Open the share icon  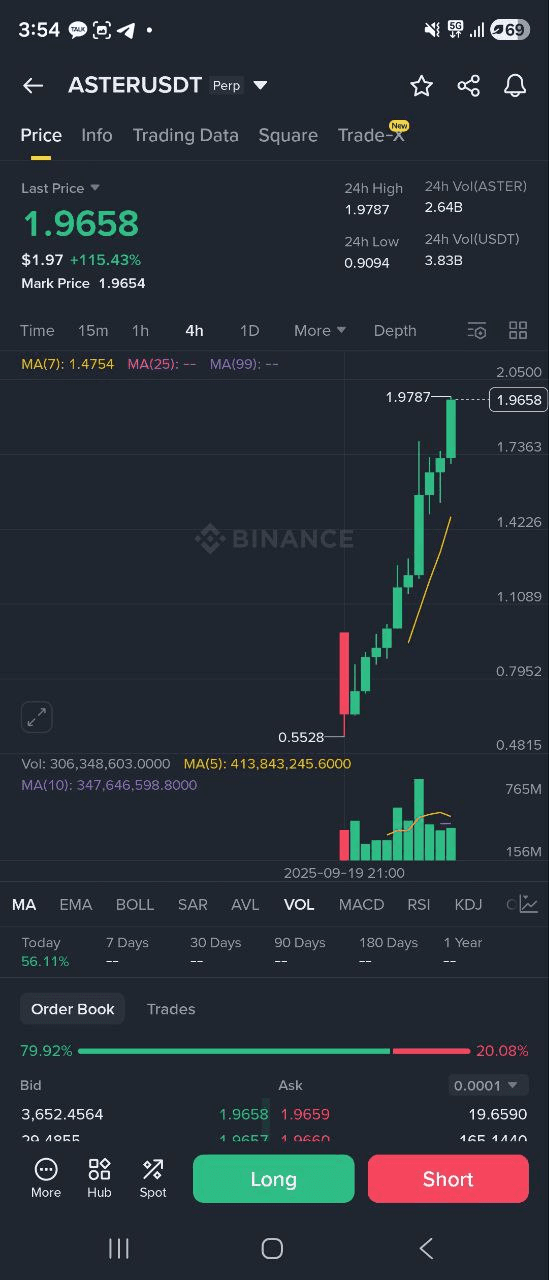tap(468, 86)
